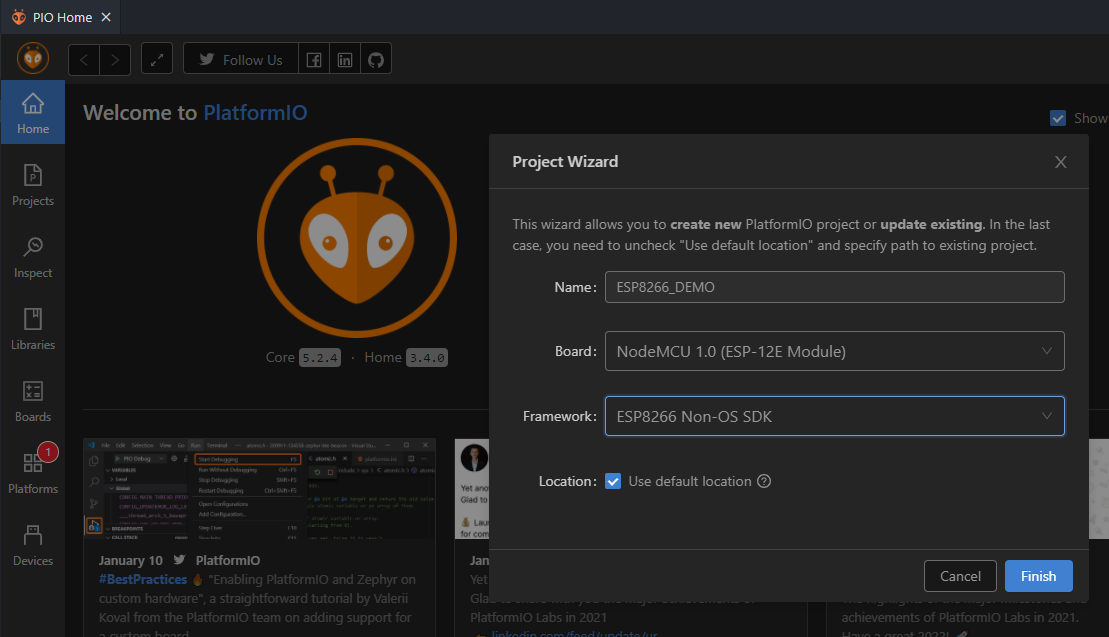Open the Board dropdown

tap(835, 351)
